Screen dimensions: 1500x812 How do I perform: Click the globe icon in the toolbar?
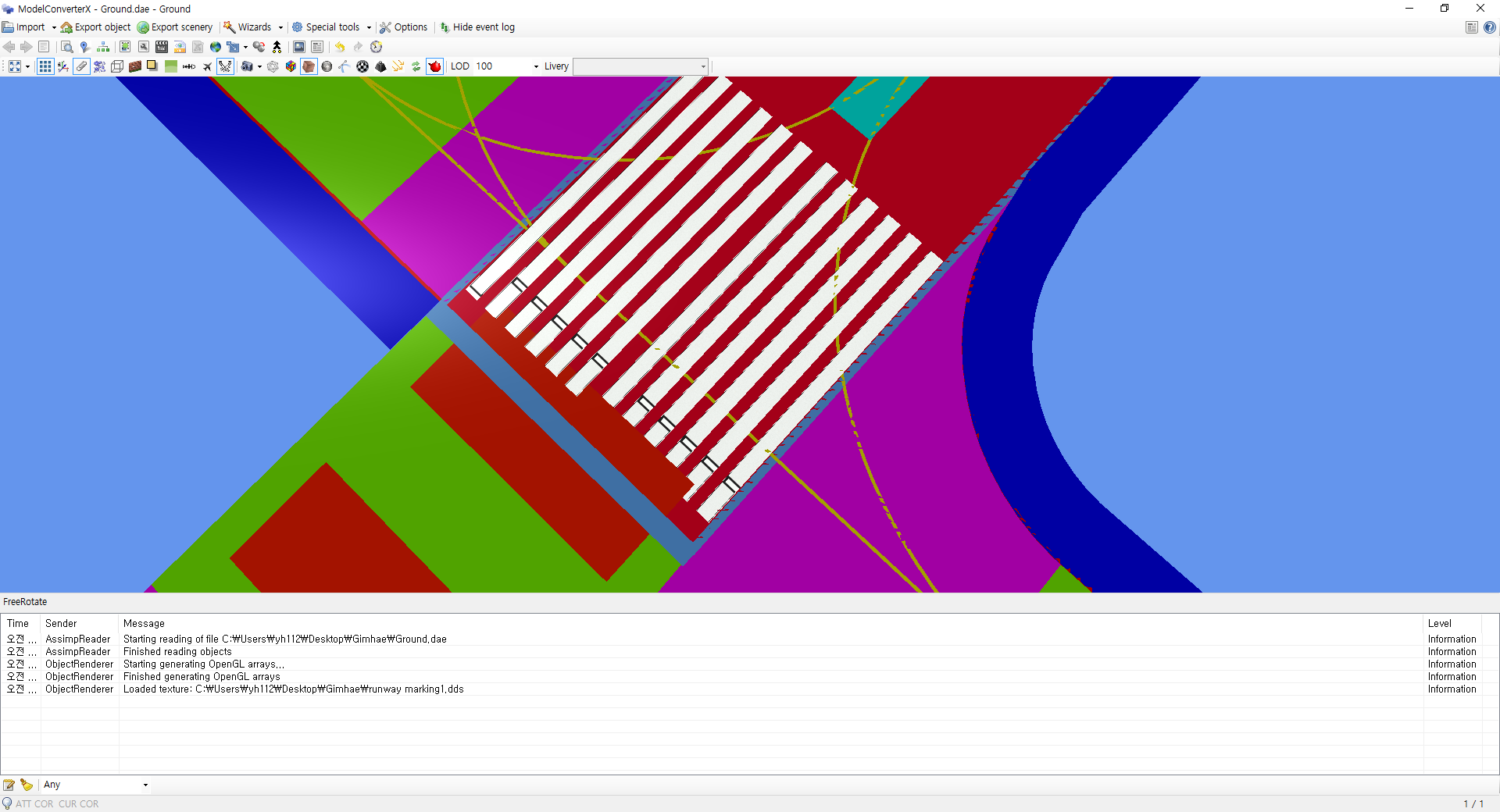[216, 47]
